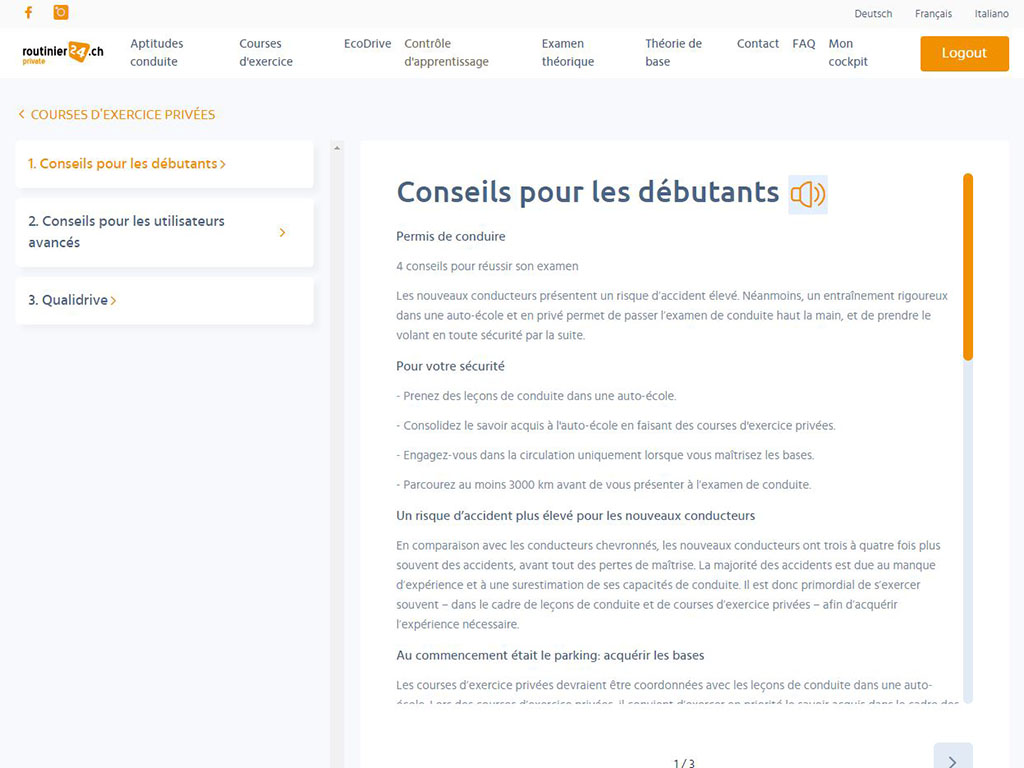Play the audio speaker icon beside title
Screen dimensions: 1024x768
(x=807, y=194)
